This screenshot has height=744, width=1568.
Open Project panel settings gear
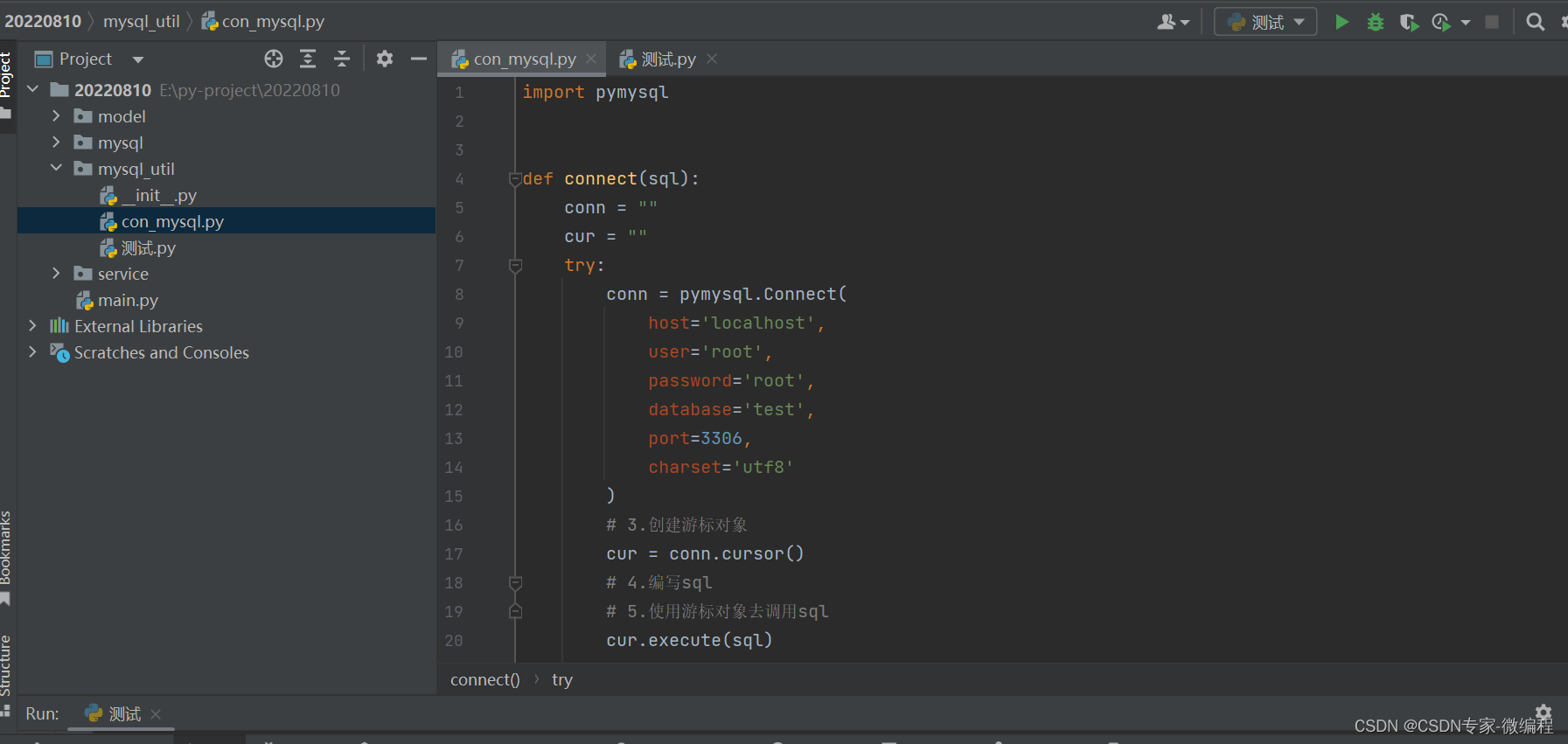385,59
